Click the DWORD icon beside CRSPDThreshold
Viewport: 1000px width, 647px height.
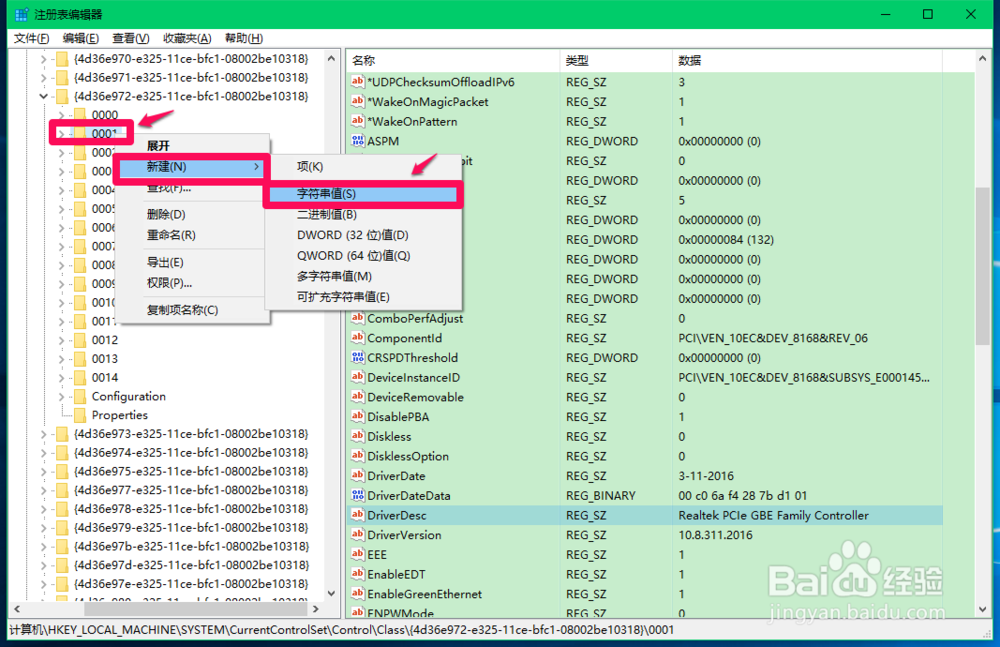[358, 357]
